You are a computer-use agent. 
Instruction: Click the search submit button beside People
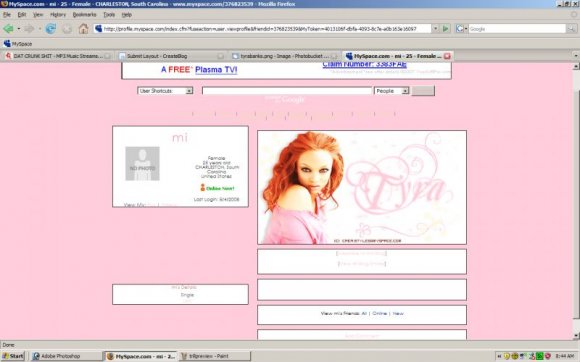point(423,91)
